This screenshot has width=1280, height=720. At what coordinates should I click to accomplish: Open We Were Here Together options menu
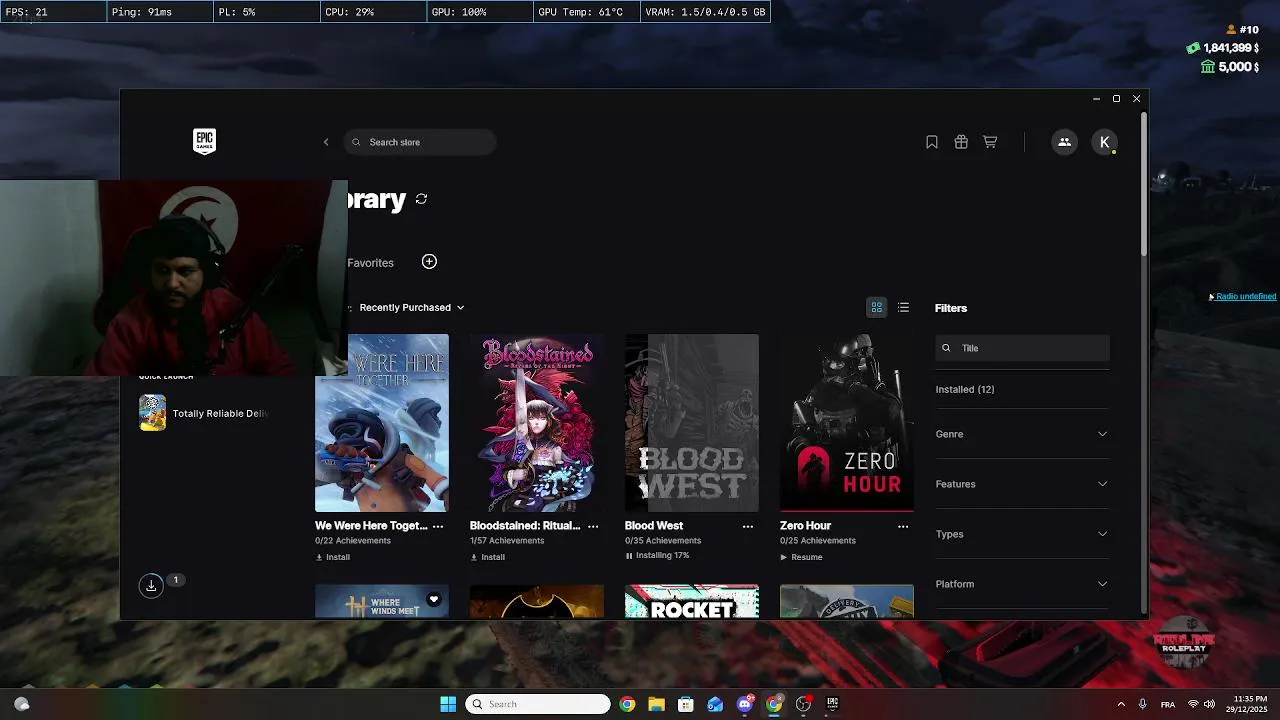[438, 526]
